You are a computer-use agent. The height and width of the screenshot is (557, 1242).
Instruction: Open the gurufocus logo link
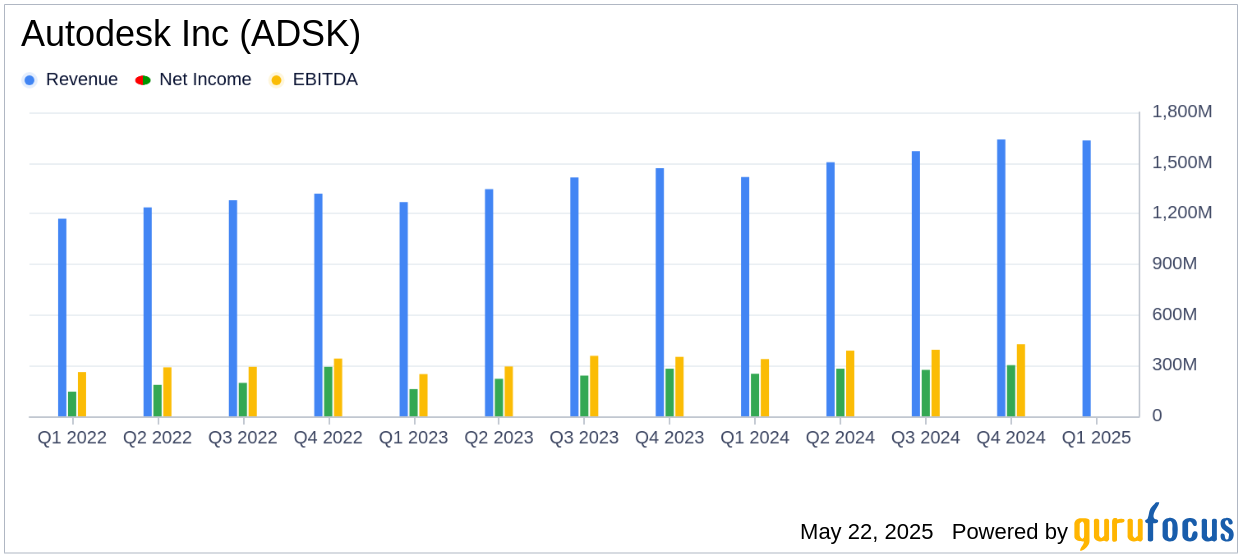[x=1153, y=527]
